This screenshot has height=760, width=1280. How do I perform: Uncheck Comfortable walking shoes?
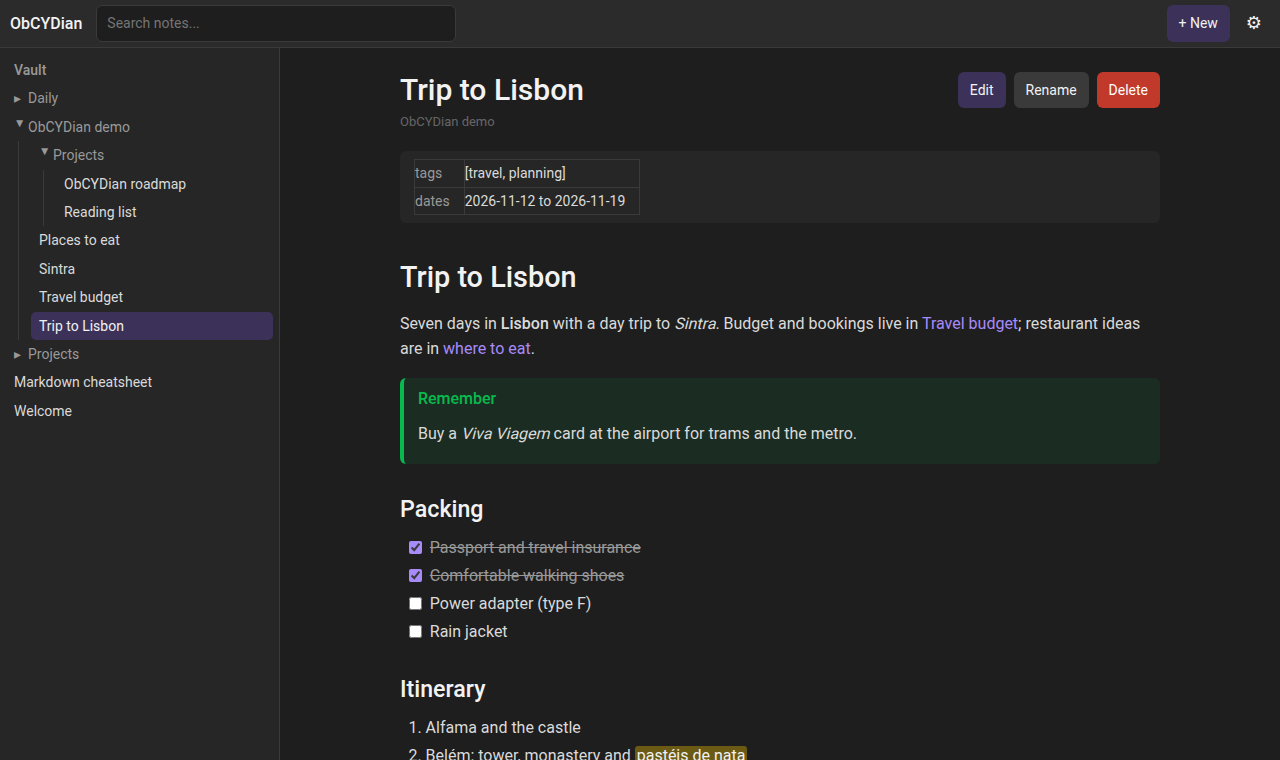coord(416,576)
